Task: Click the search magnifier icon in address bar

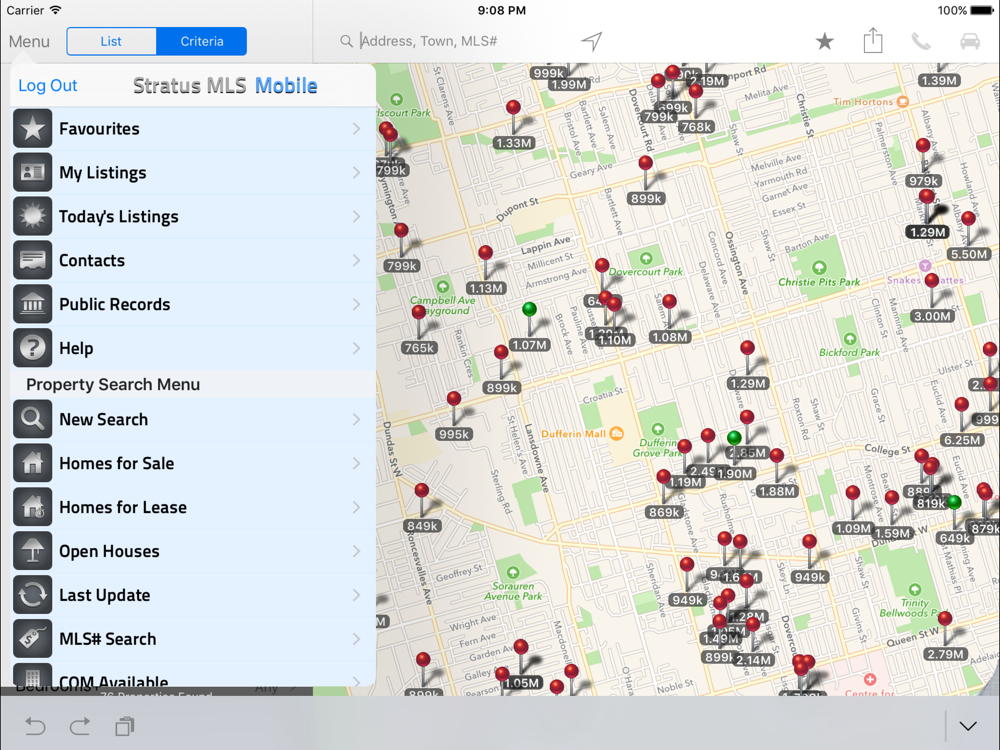Action: pyautogui.click(x=346, y=41)
